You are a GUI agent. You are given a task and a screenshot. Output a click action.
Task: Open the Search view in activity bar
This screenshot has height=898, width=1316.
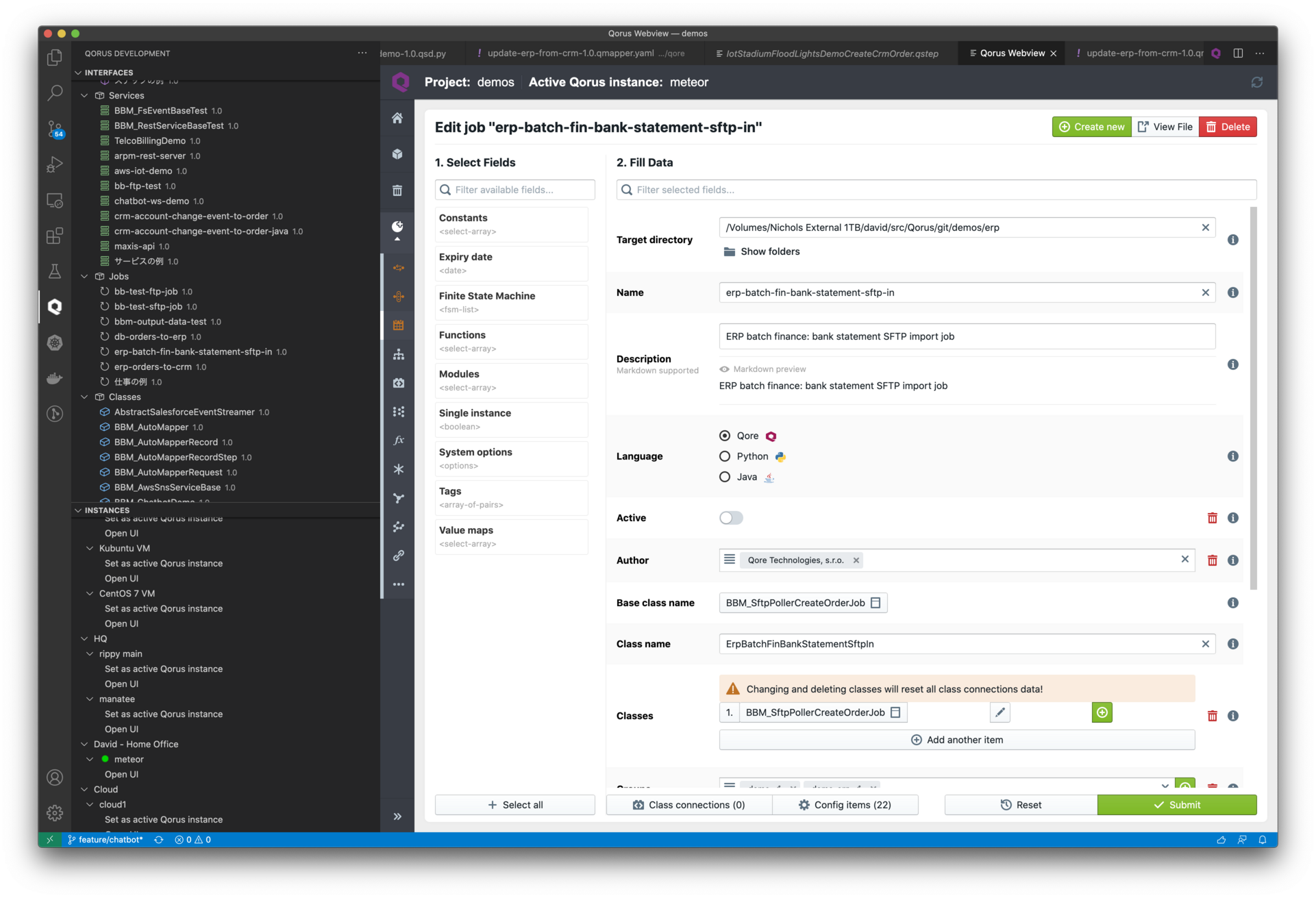[55, 93]
